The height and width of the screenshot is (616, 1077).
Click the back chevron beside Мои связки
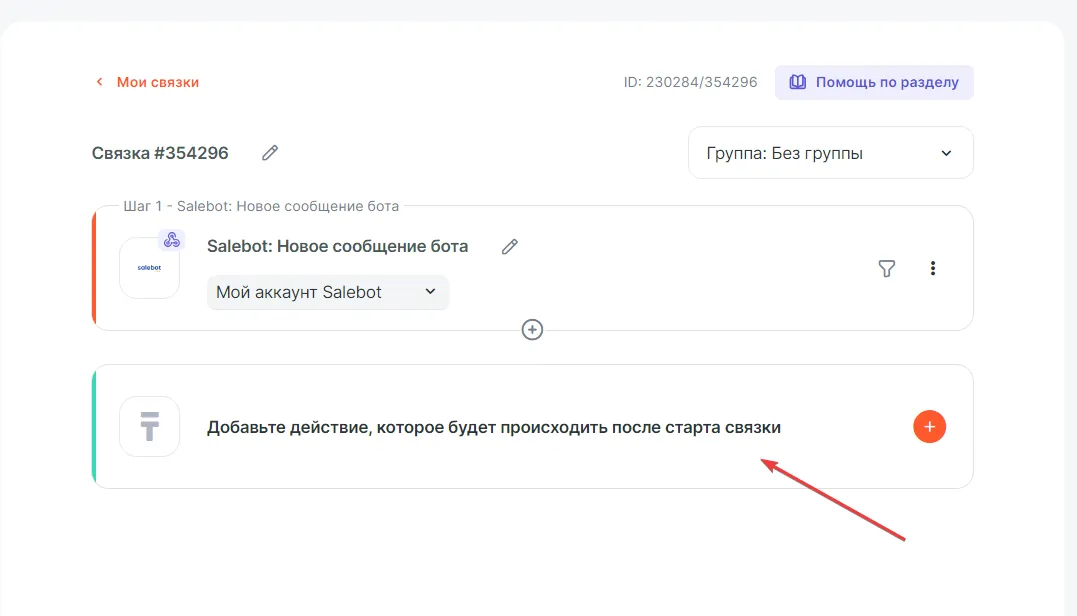(99, 82)
